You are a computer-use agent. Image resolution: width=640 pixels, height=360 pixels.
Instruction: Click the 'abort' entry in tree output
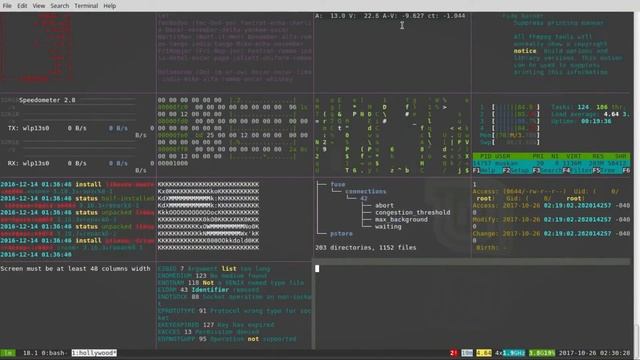click(384, 205)
